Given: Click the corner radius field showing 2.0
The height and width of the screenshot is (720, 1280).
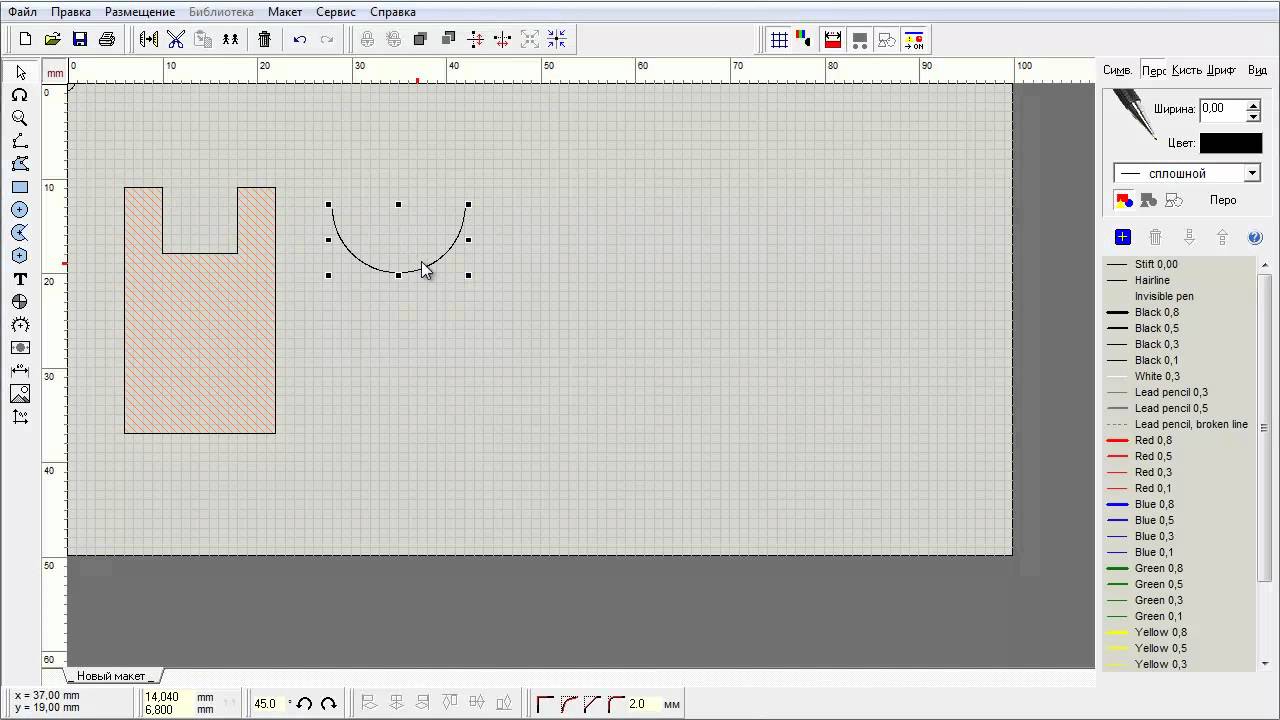Looking at the screenshot, I should [x=642, y=704].
